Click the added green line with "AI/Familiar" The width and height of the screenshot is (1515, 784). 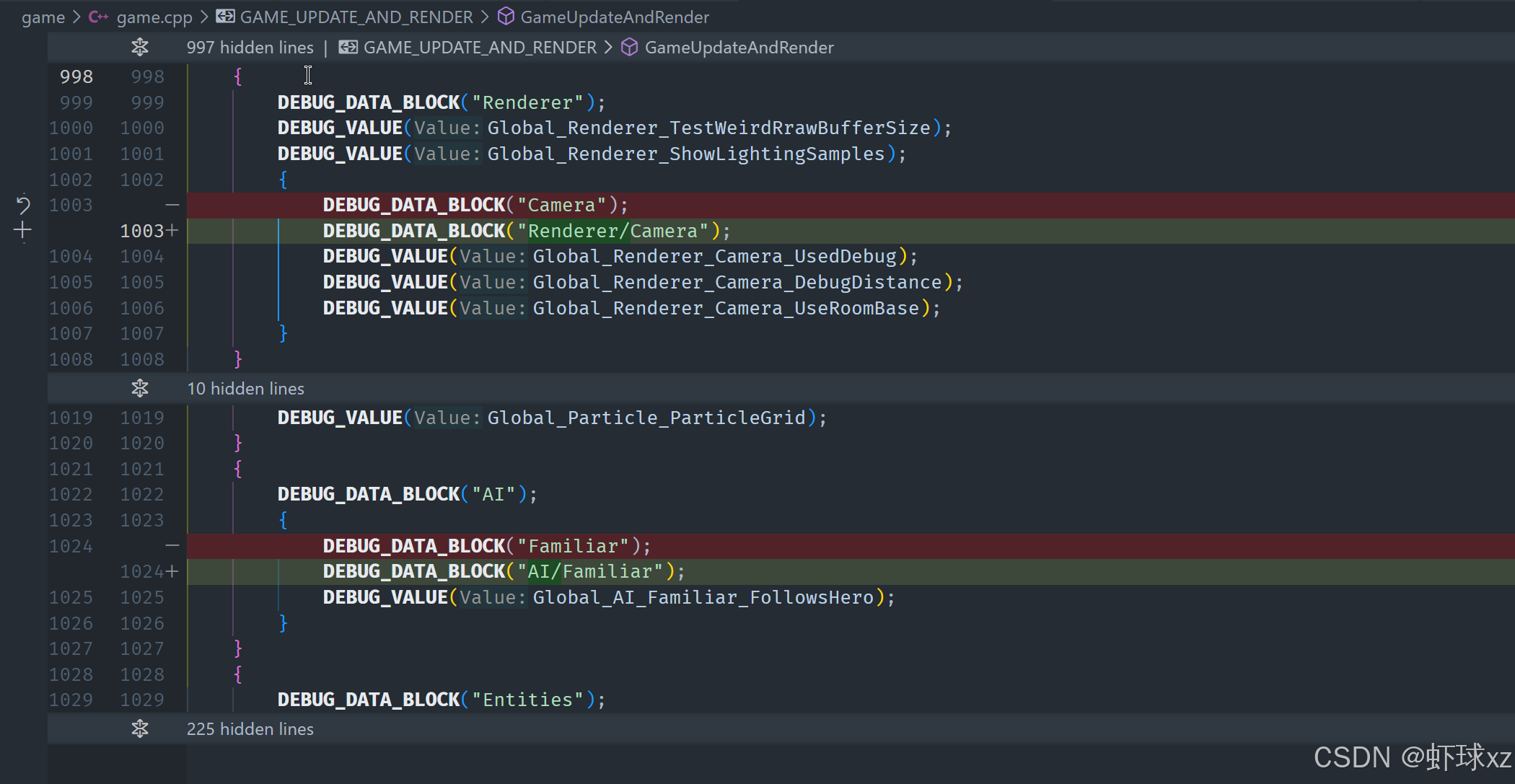[x=504, y=571]
